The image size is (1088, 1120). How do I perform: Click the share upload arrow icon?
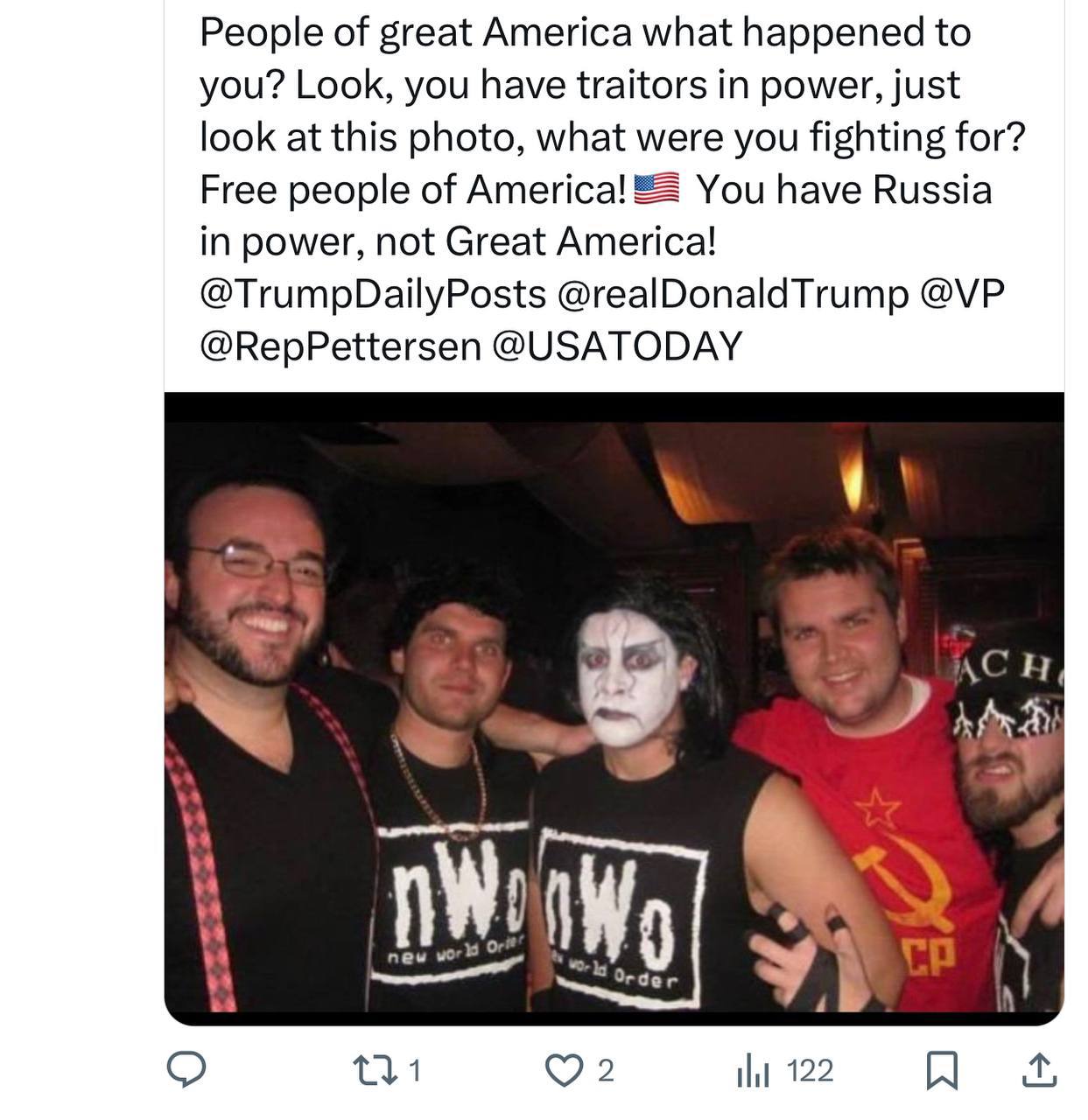pos(1039,1070)
